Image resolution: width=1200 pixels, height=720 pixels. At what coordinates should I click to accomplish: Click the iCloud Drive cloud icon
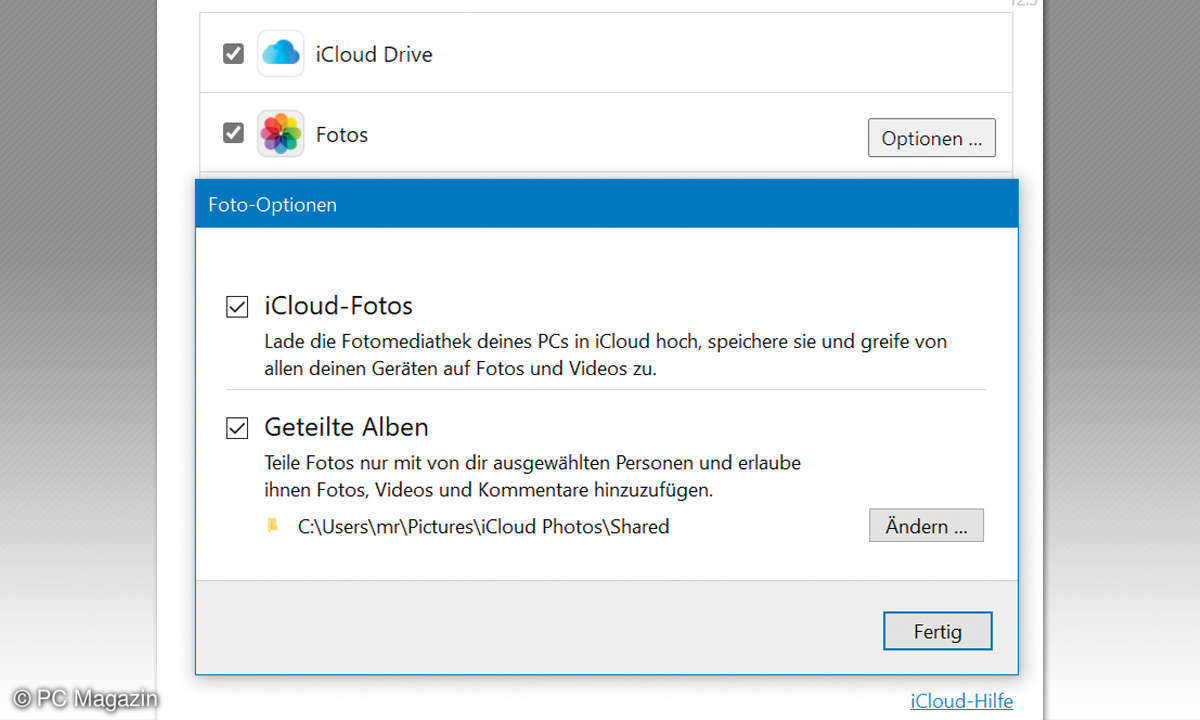[x=281, y=54]
